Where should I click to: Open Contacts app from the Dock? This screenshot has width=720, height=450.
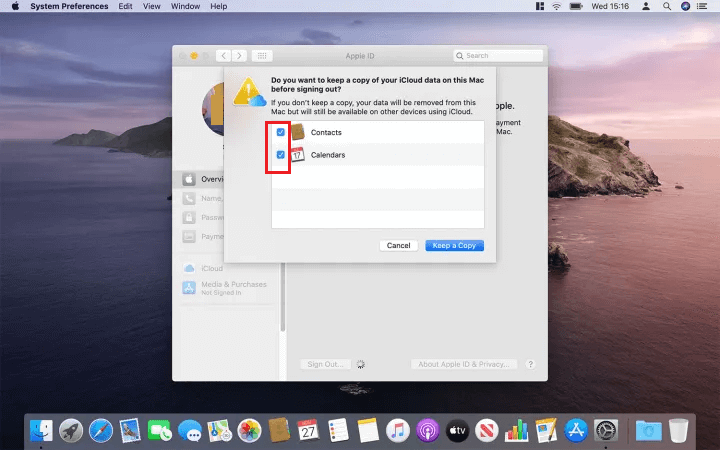[279, 430]
